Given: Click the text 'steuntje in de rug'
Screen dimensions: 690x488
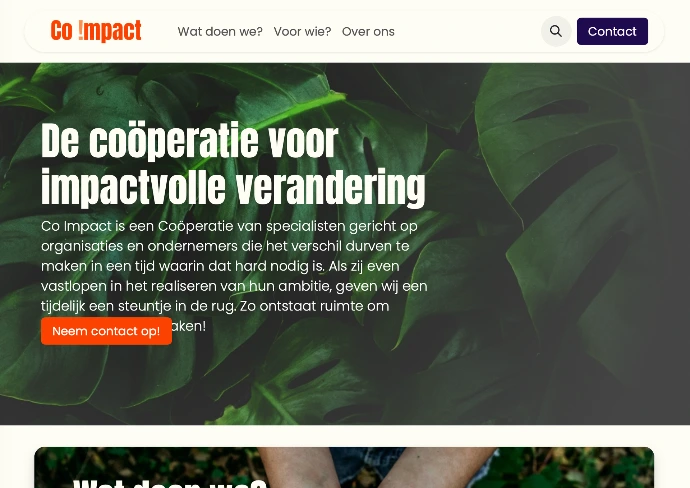Looking at the screenshot, I should pyautogui.click(x=176, y=306).
